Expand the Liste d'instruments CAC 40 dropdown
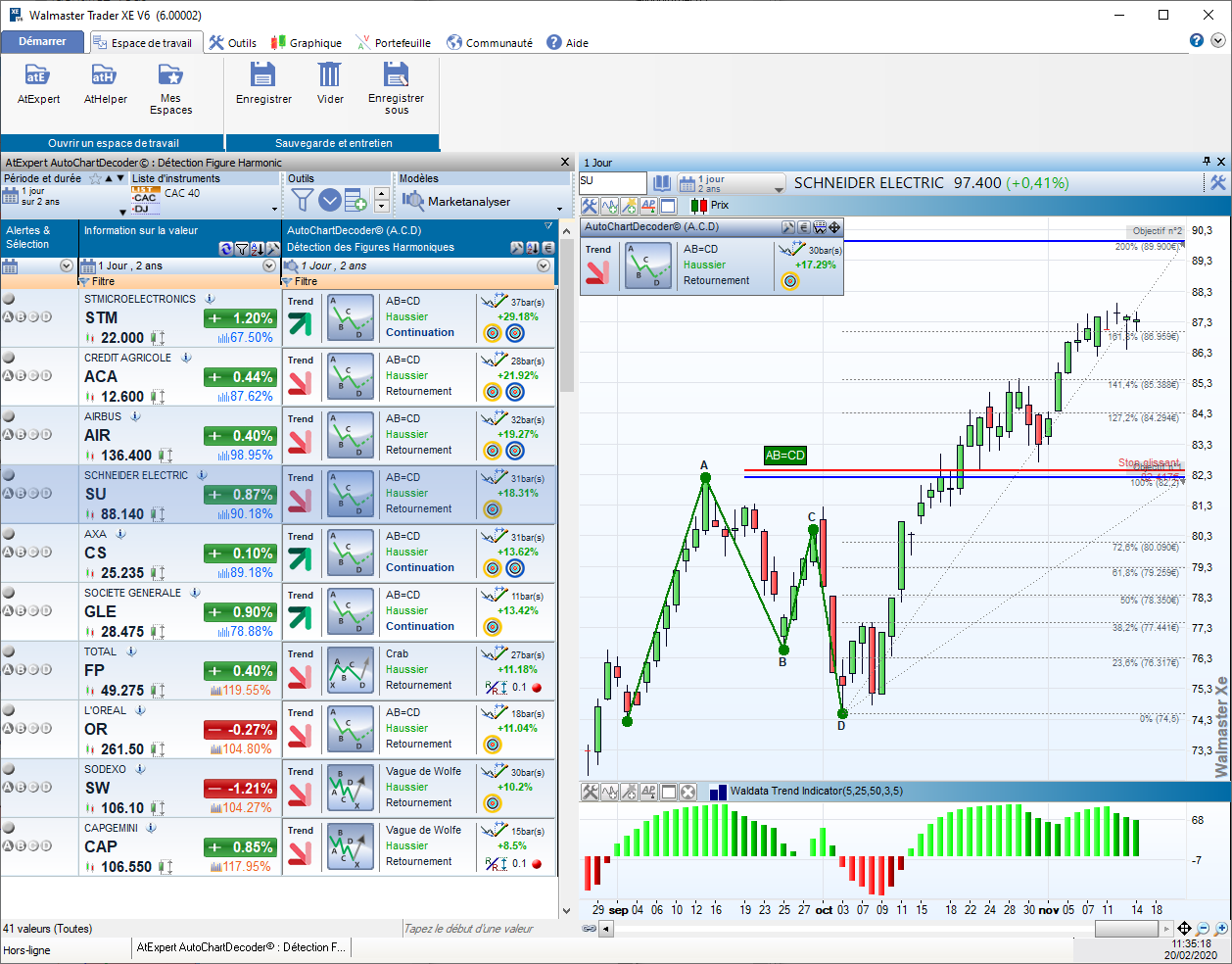Viewport: 1232px width, 964px height. (x=274, y=209)
